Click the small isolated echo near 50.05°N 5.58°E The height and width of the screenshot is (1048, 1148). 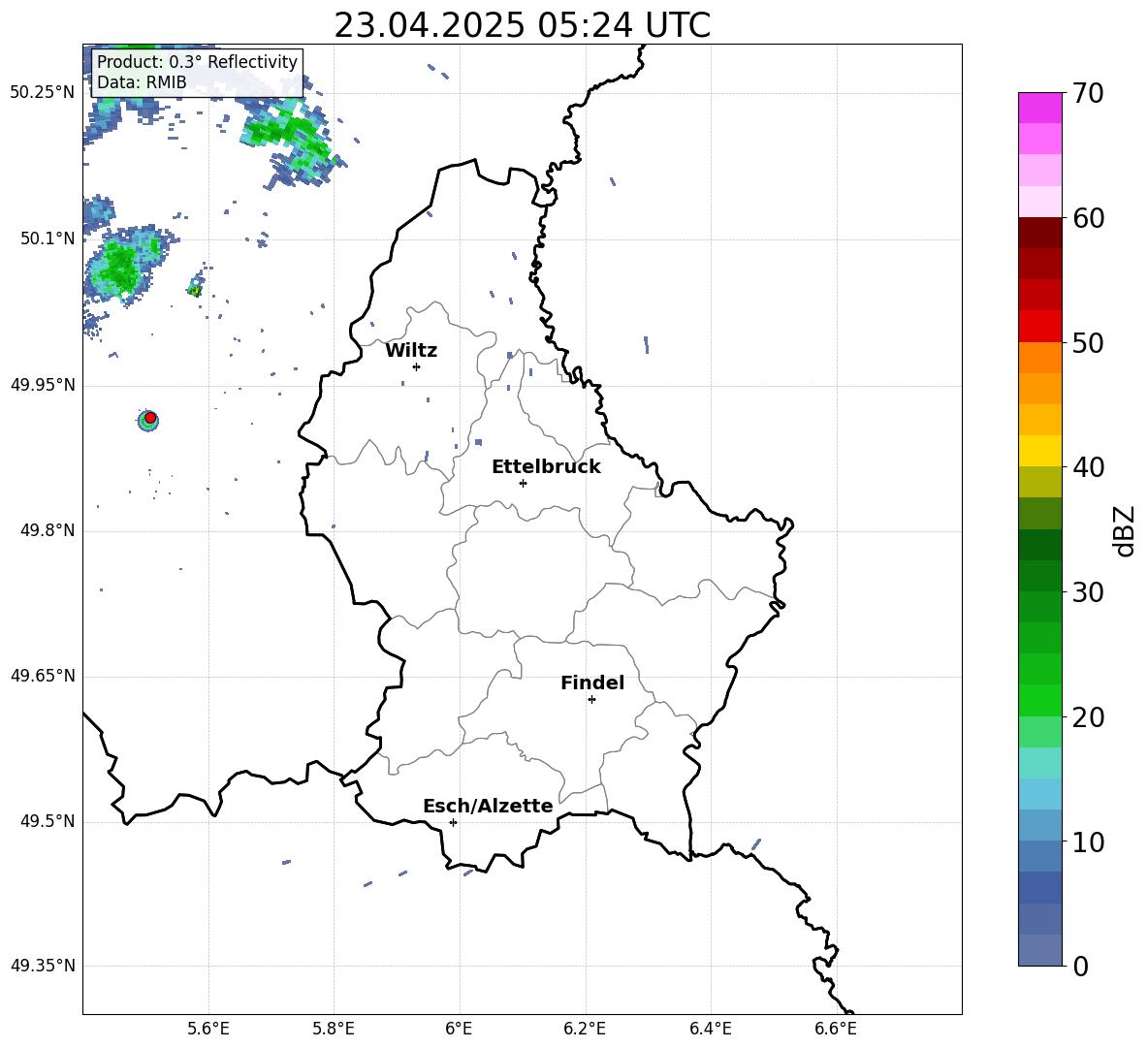tap(195, 288)
